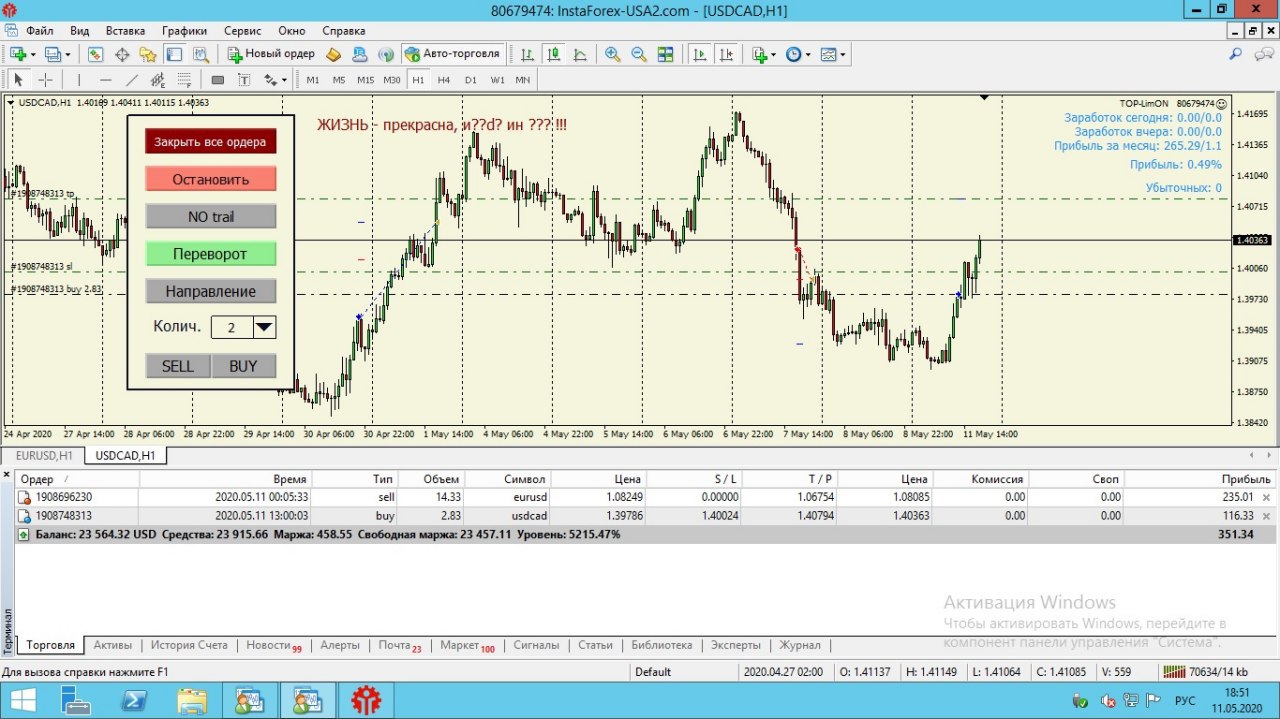
Task: Tile chart windows icon
Action: [665, 54]
